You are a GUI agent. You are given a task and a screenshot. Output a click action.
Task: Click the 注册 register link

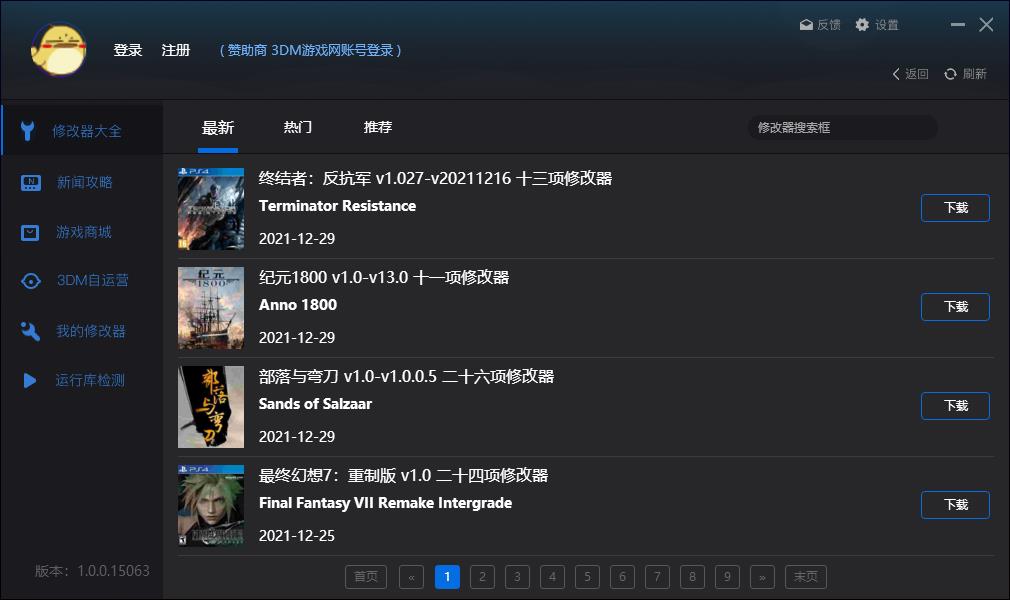click(x=176, y=50)
